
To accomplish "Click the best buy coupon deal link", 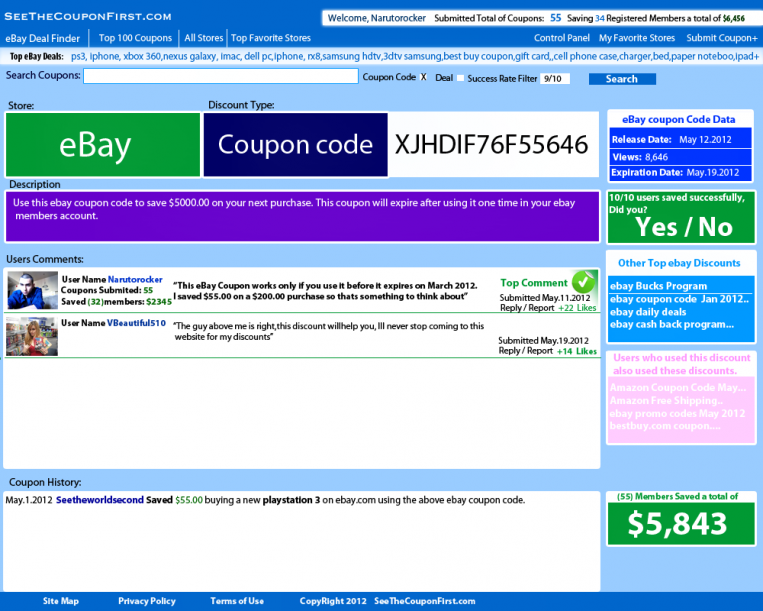I will (478, 56).
